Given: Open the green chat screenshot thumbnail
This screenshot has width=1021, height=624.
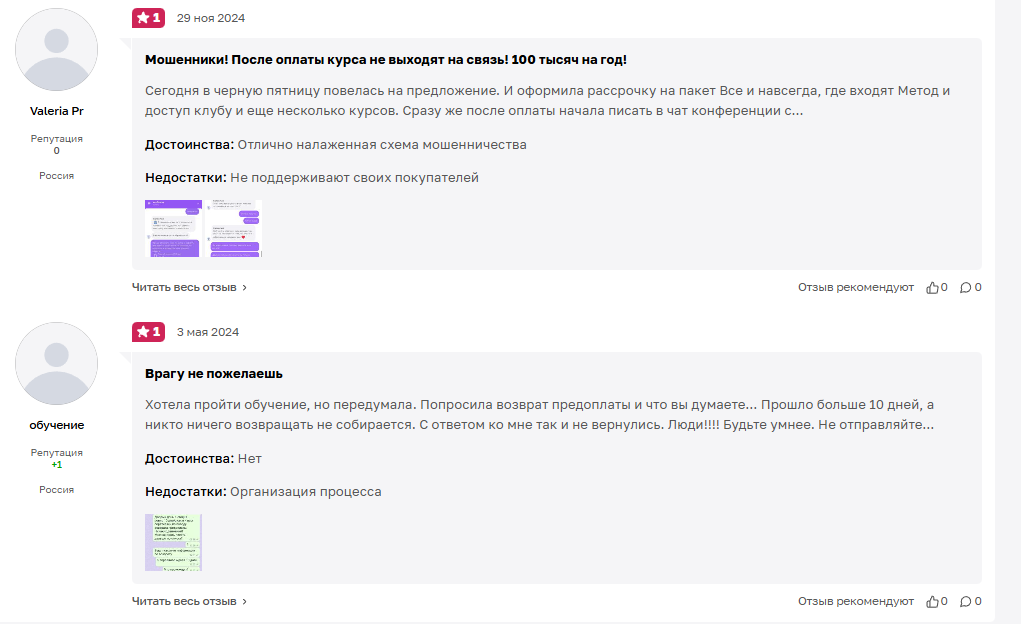Looking at the screenshot, I should pyautogui.click(x=173, y=542).
